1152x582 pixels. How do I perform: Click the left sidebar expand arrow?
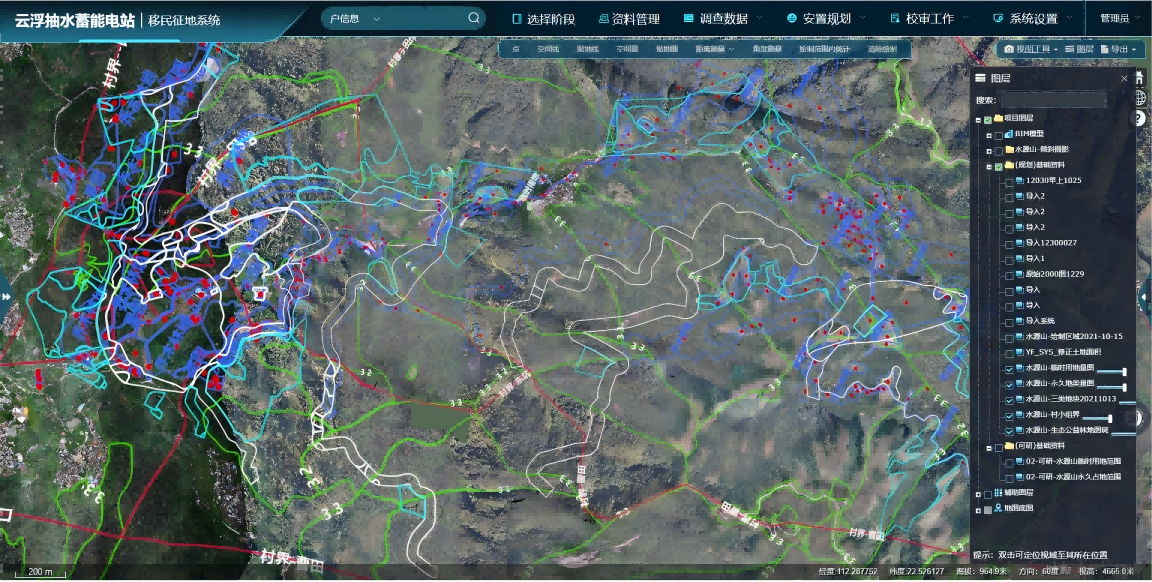coord(6,297)
